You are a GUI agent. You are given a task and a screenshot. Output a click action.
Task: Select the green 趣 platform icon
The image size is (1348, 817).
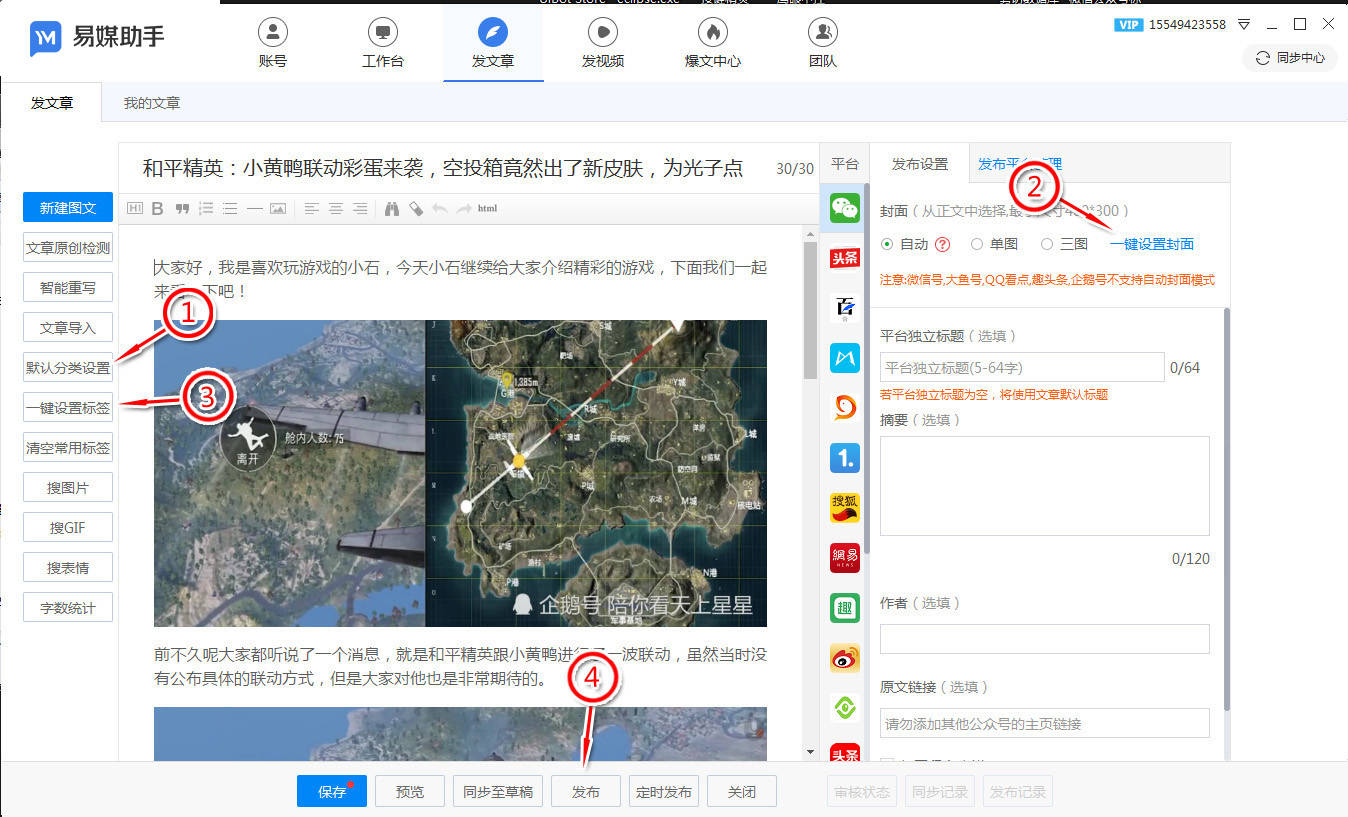point(845,608)
